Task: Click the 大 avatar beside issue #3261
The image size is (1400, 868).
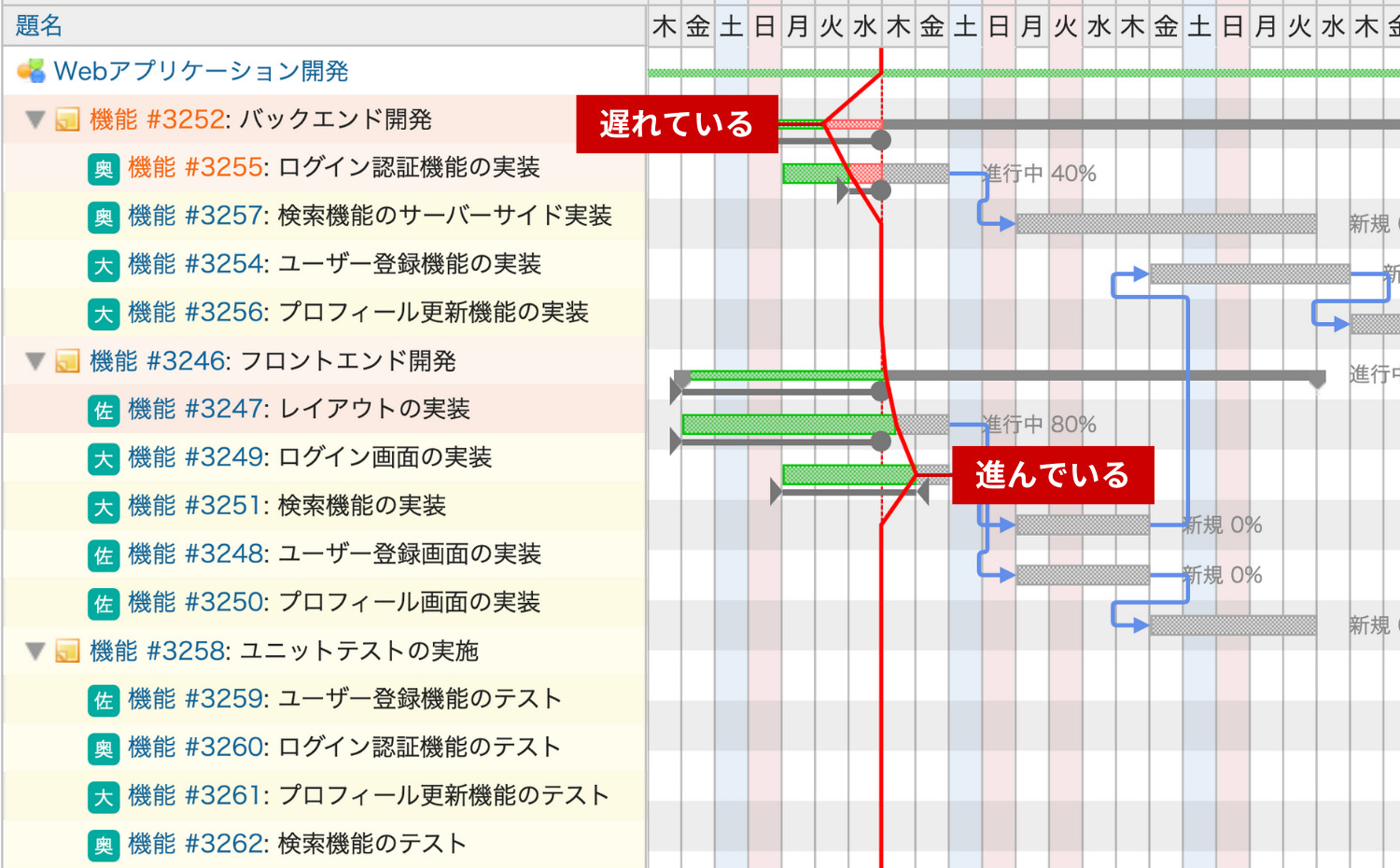Action: [104, 797]
